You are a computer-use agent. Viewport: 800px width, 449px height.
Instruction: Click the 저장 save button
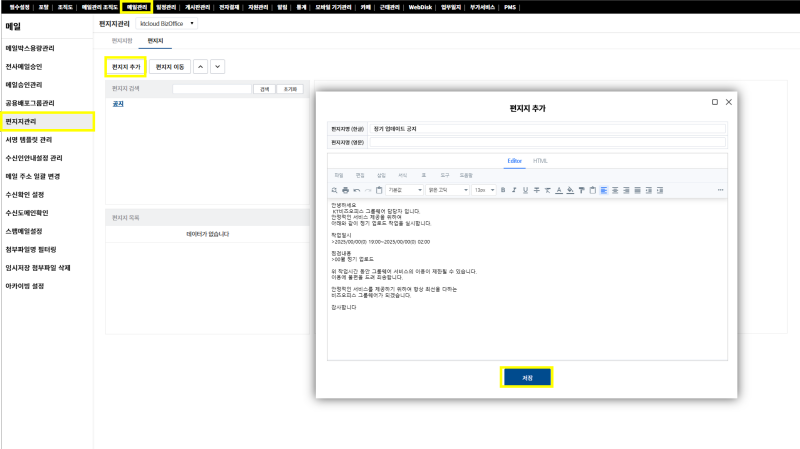click(526, 377)
